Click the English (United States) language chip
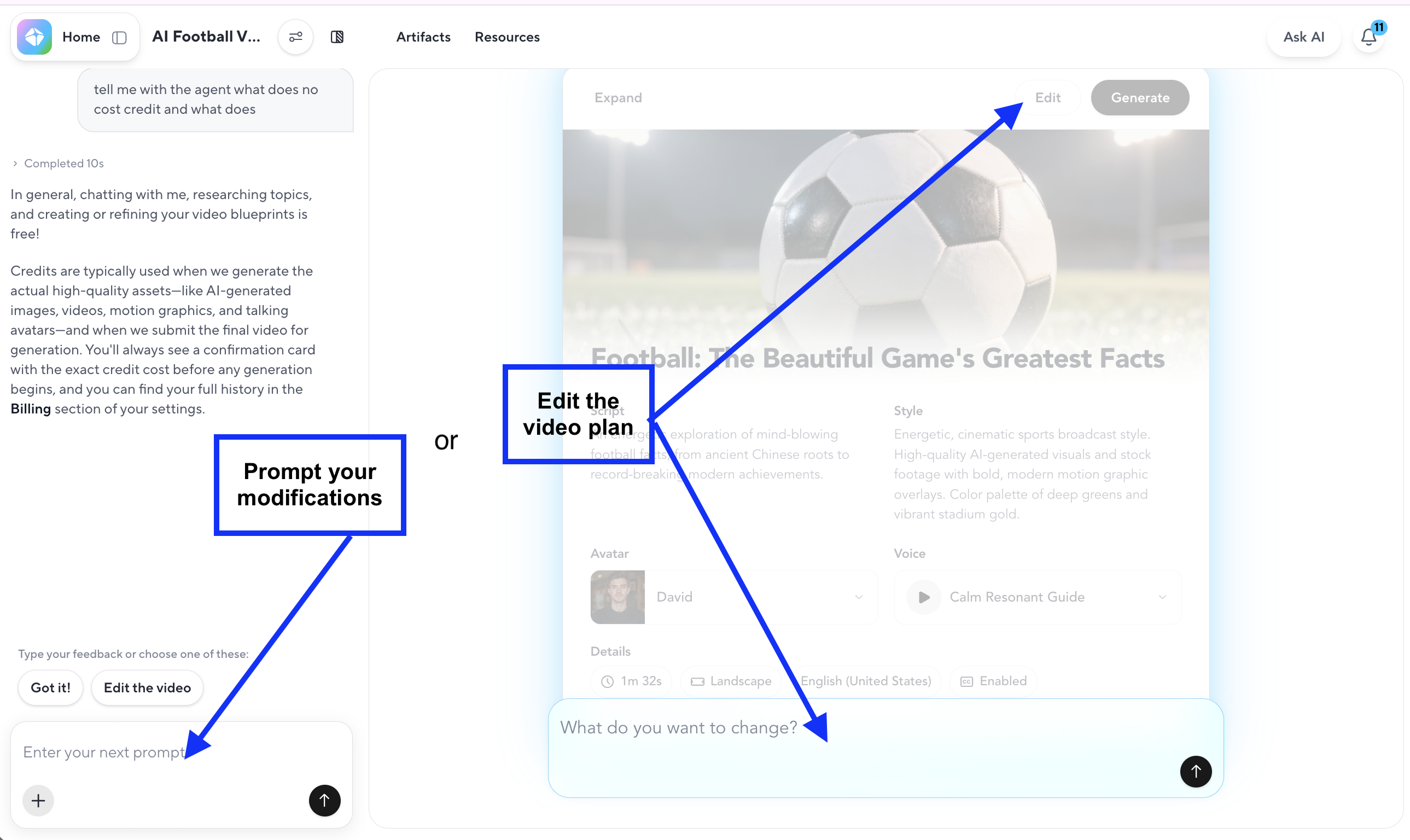The height and width of the screenshot is (840, 1410). coord(865,681)
